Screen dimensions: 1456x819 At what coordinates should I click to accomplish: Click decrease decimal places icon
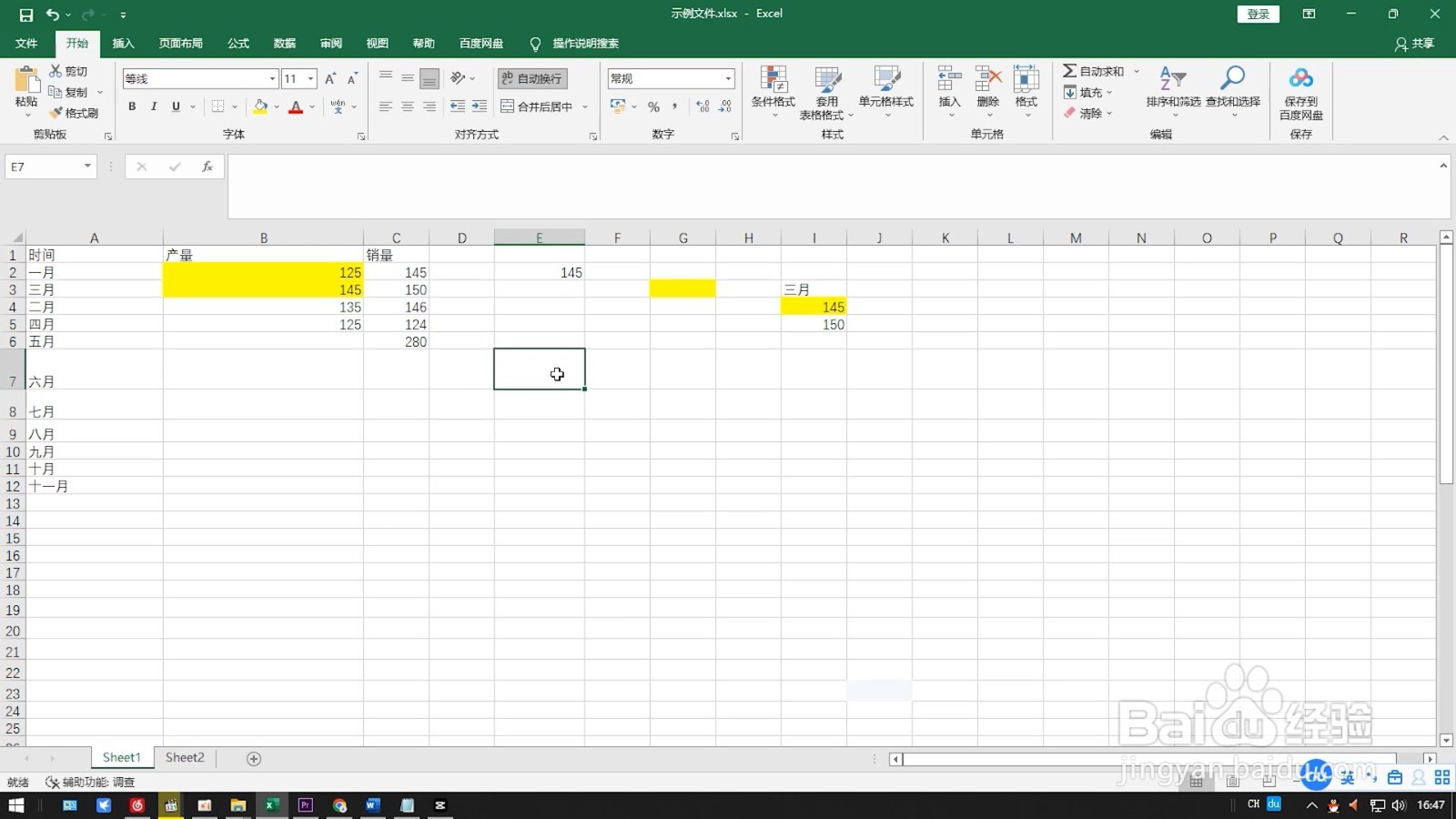point(725,106)
